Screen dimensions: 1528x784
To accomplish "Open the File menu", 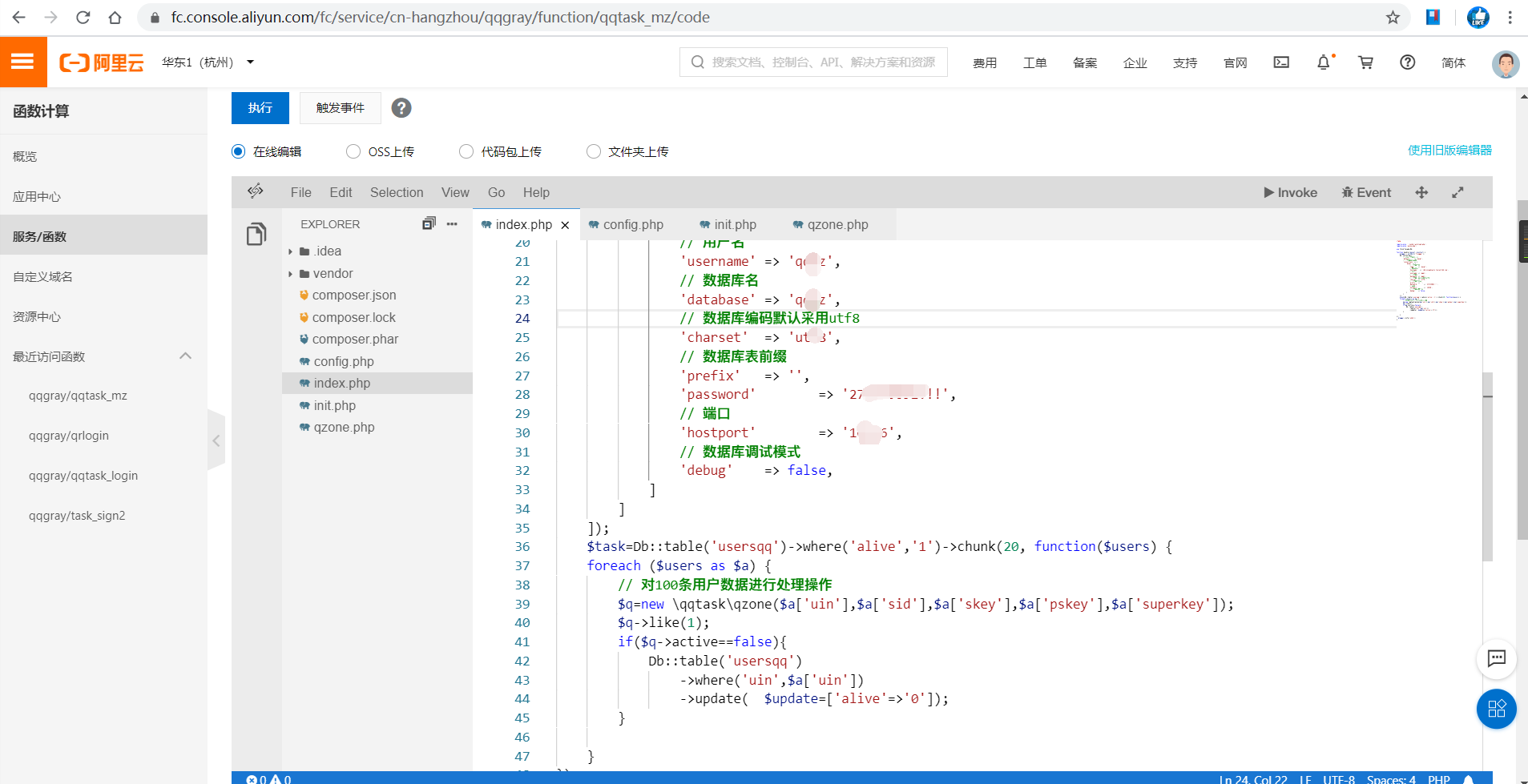I will pyautogui.click(x=301, y=192).
